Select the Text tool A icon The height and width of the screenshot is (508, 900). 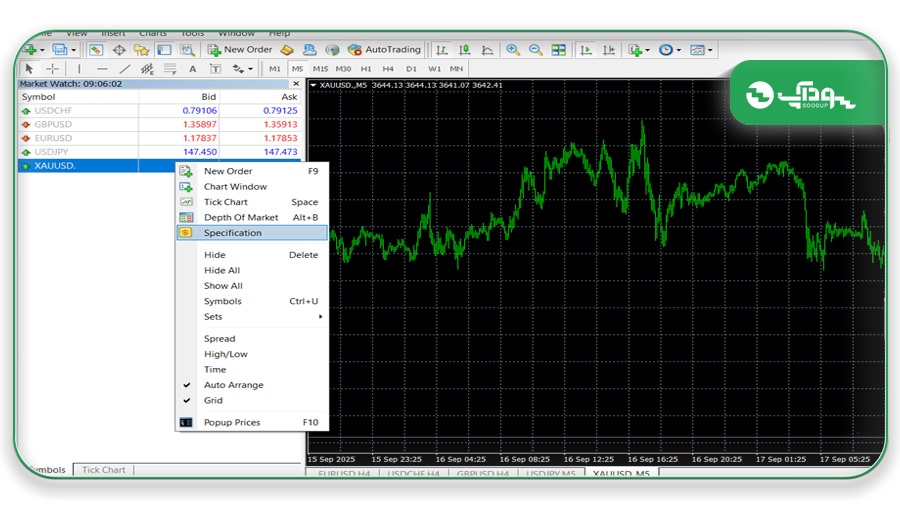pyautogui.click(x=193, y=69)
